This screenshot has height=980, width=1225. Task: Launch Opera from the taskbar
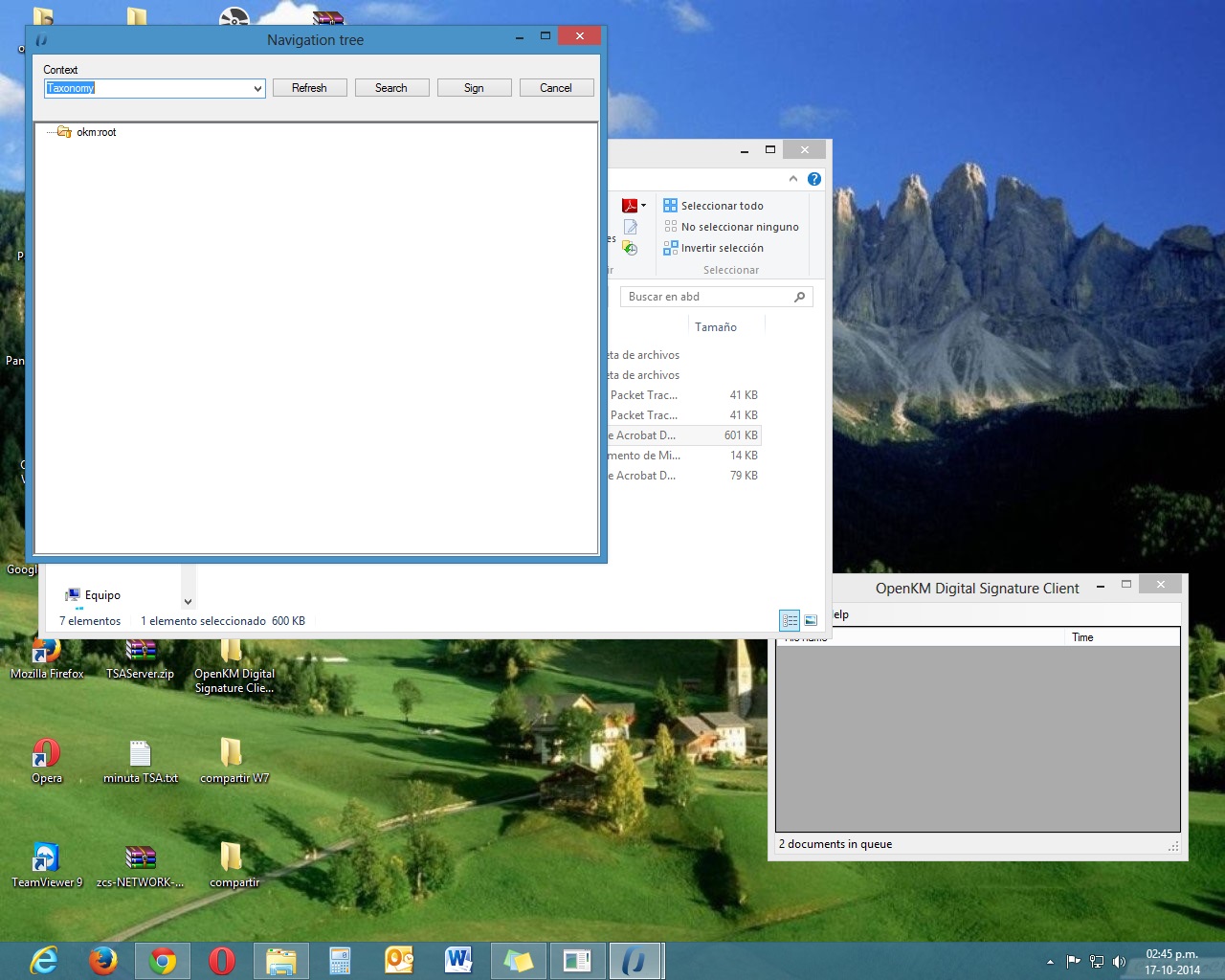click(222, 961)
